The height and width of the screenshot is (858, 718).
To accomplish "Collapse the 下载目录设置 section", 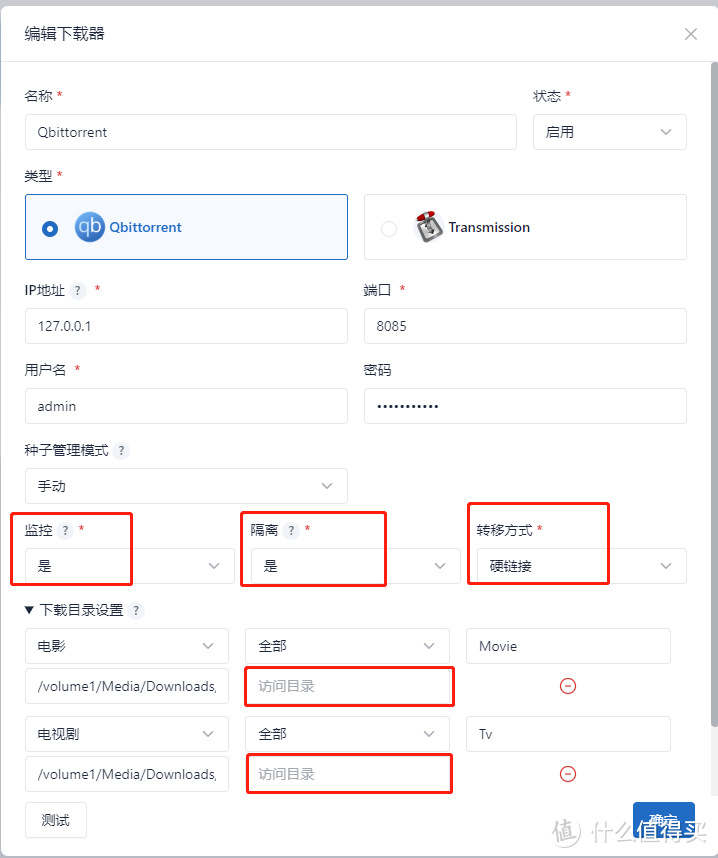I will (x=30, y=610).
